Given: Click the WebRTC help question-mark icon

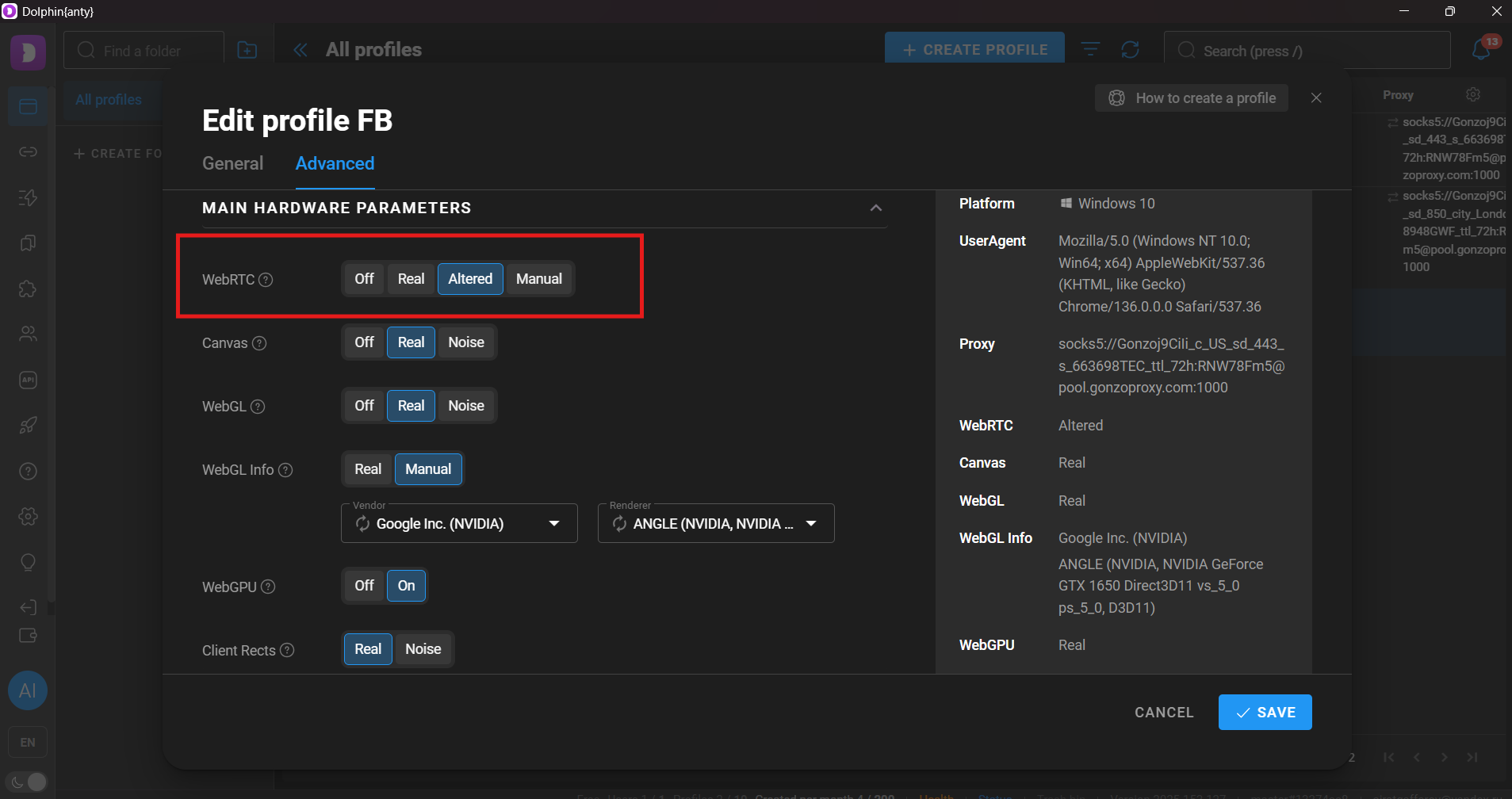Looking at the screenshot, I should [266, 280].
